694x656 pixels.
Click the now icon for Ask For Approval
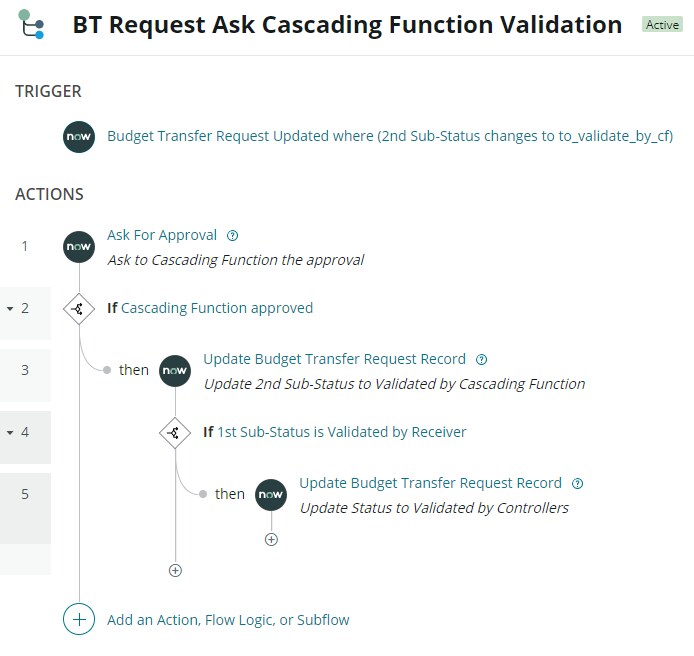[x=79, y=247]
